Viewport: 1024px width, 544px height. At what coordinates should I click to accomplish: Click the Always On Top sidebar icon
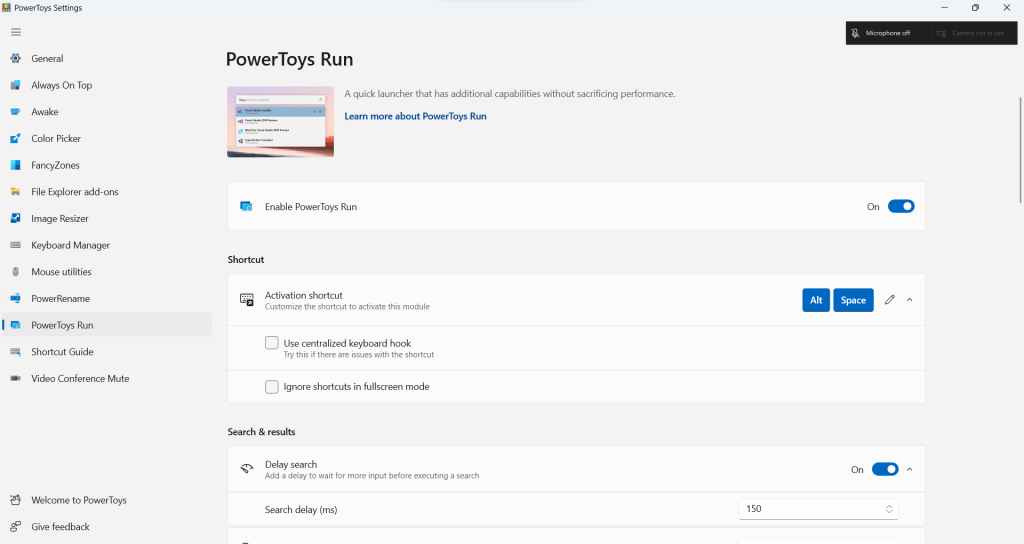(16, 85)
